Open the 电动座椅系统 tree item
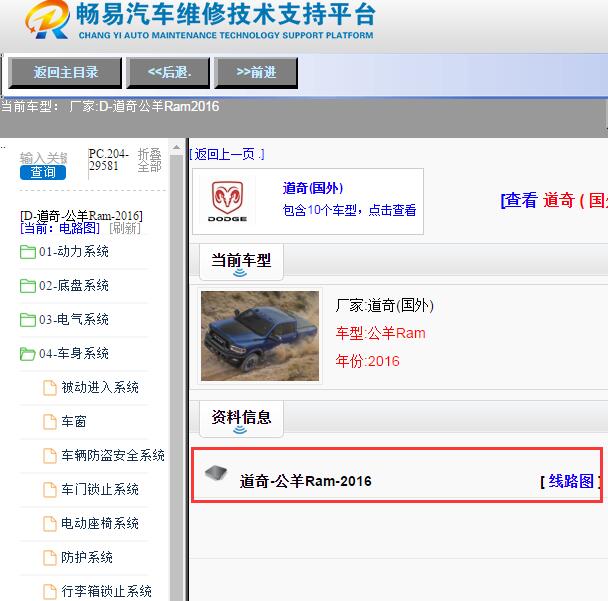Screen dimensions: 608x601 click(x=100, y=523)
